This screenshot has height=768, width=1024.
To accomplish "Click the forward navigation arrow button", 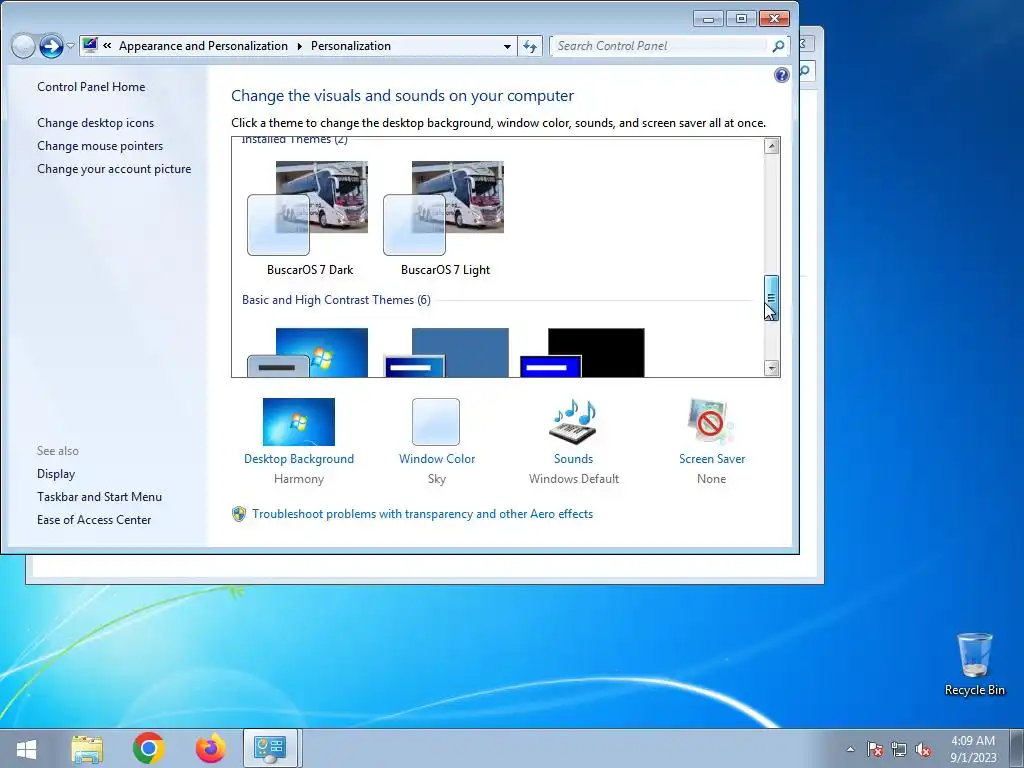I will click(x=51, y=46).
